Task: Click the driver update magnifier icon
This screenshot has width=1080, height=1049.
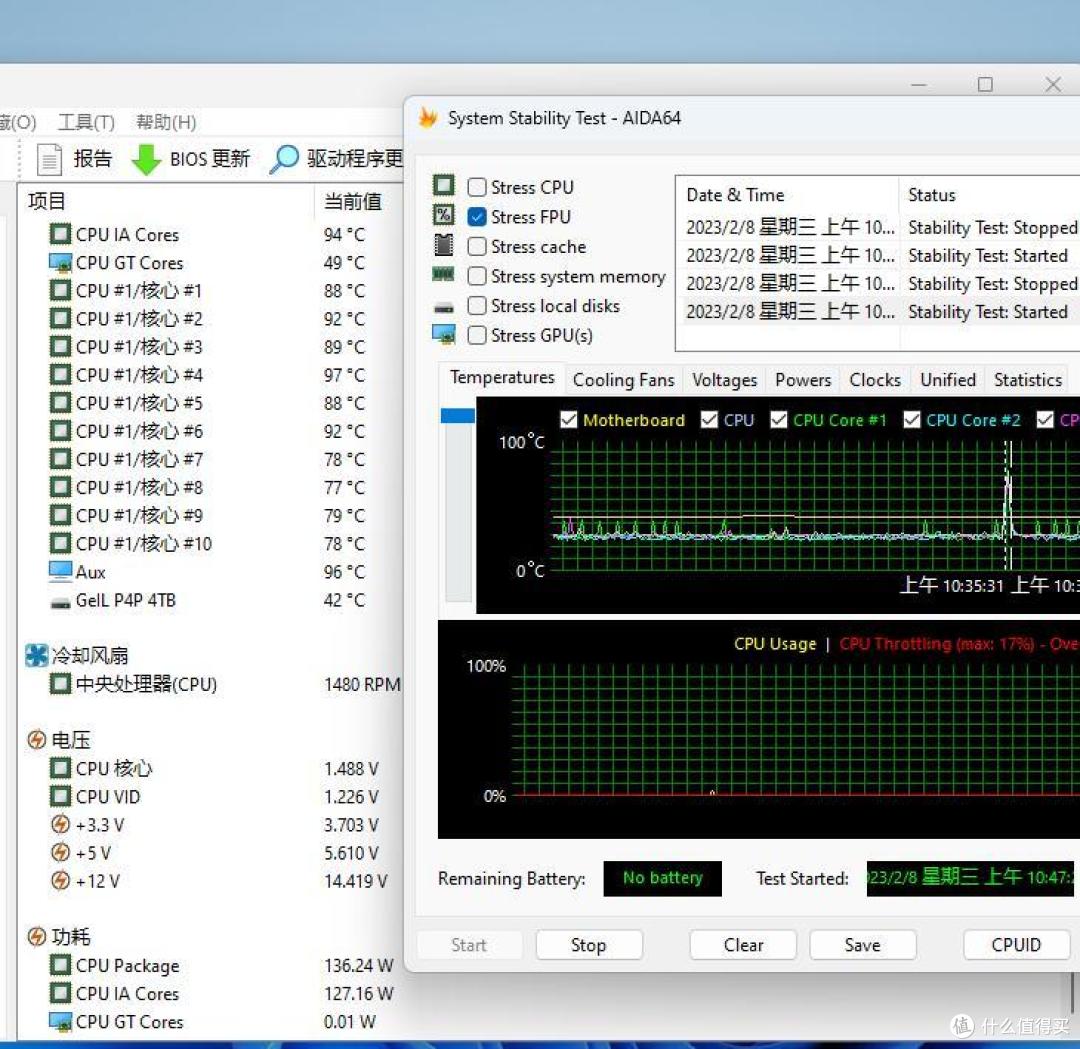Action: click(x=284, y=159)
